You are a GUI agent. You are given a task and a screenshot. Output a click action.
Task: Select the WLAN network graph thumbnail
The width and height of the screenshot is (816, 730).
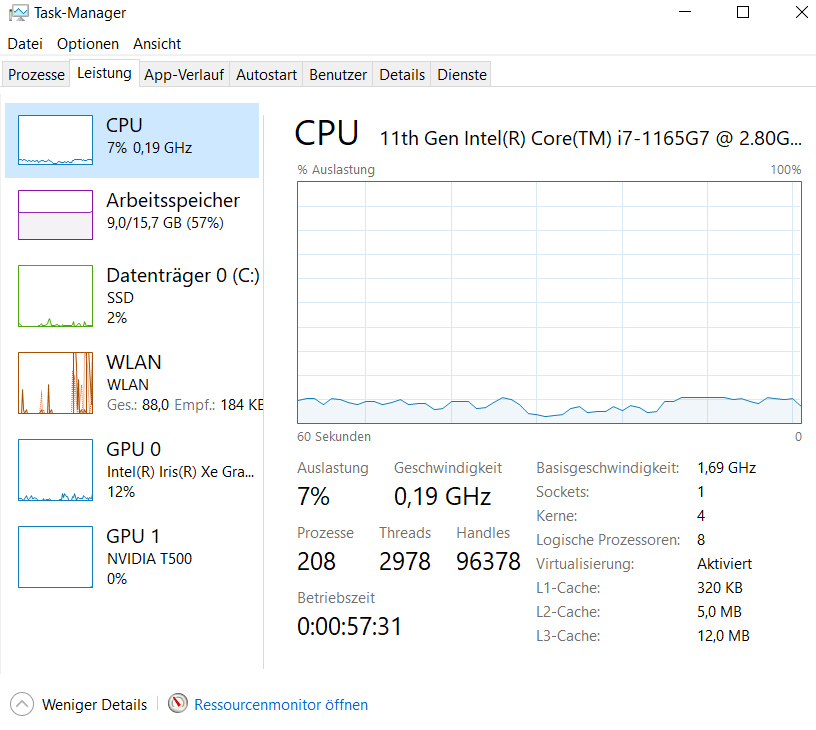point(55,383)
